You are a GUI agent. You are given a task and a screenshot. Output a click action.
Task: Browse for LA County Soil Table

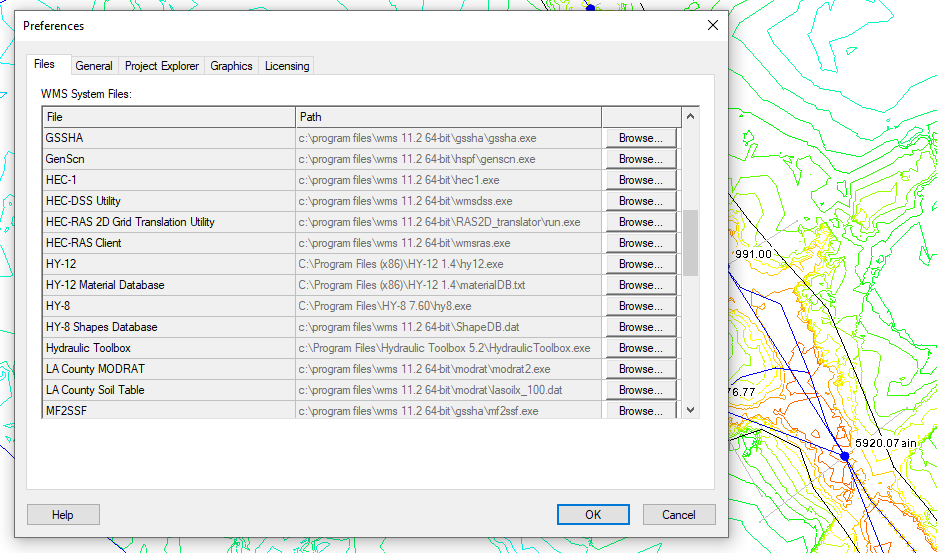click(641, 390)
